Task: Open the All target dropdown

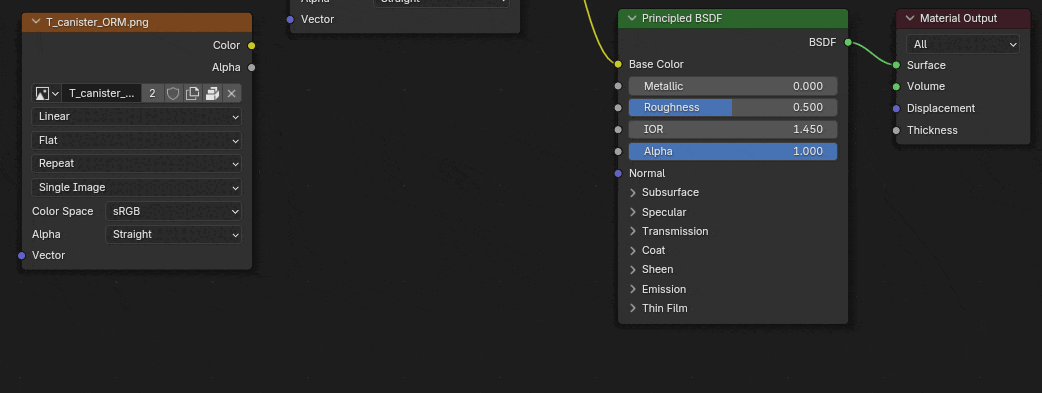Action: [x=962, y=45]
